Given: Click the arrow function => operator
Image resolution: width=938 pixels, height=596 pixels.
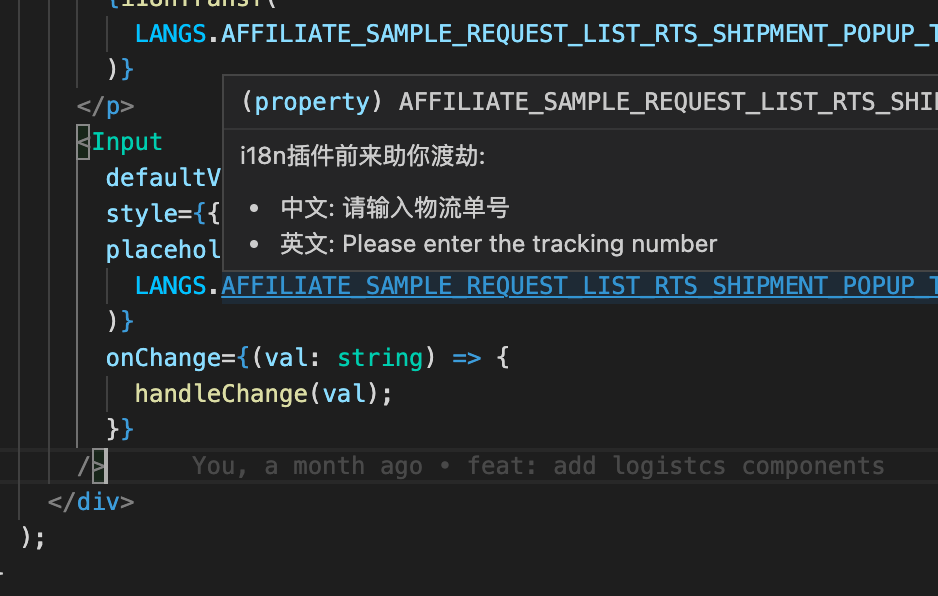Looking at the screenshot, I should click(467, 358).
